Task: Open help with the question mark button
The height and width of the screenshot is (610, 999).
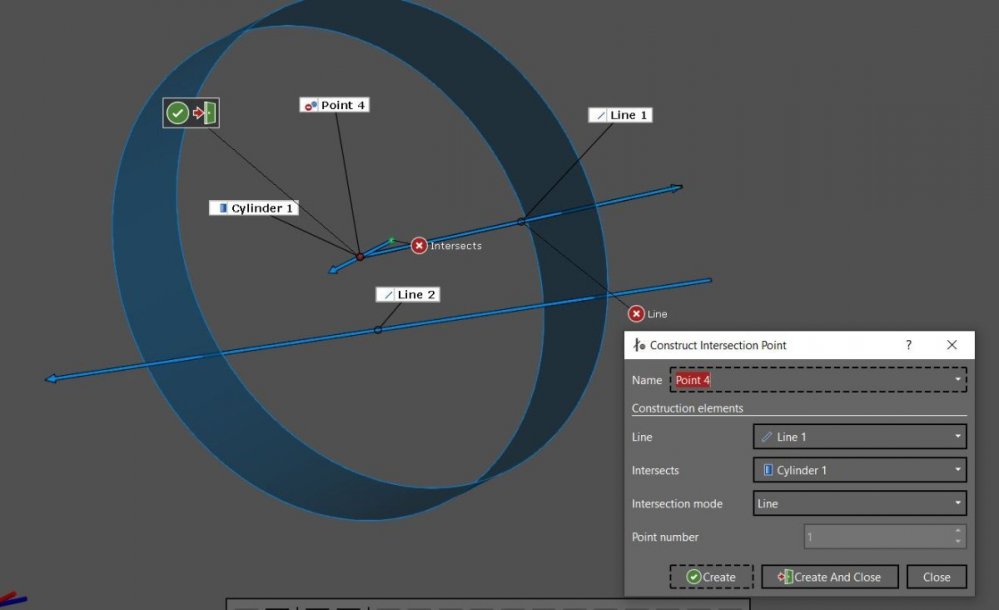Action: coord(908,345)
